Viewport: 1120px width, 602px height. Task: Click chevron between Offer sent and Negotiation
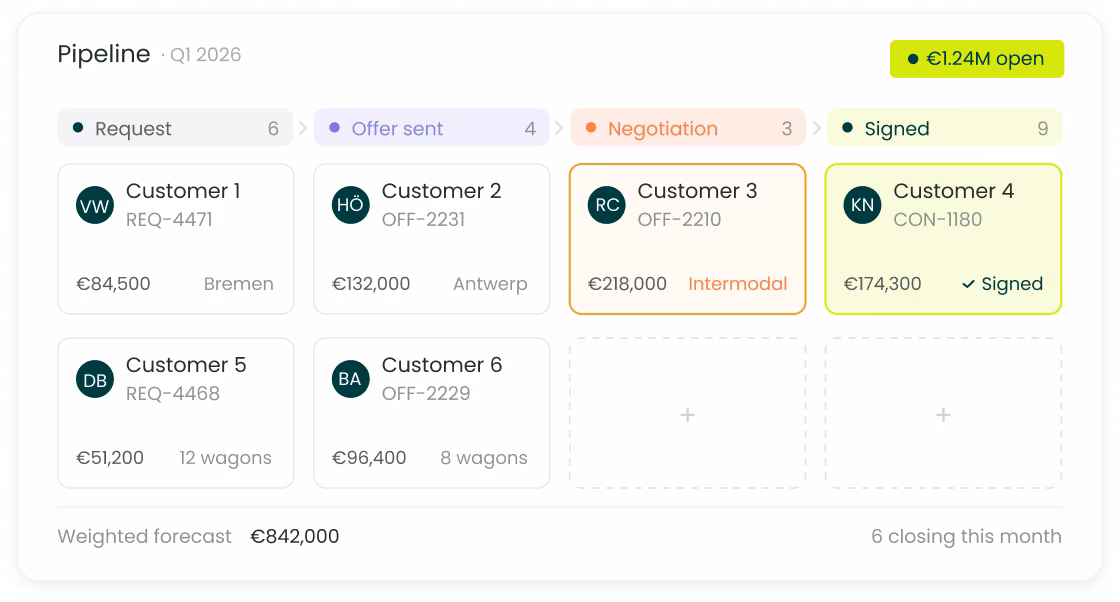click(x=559, y=128)
